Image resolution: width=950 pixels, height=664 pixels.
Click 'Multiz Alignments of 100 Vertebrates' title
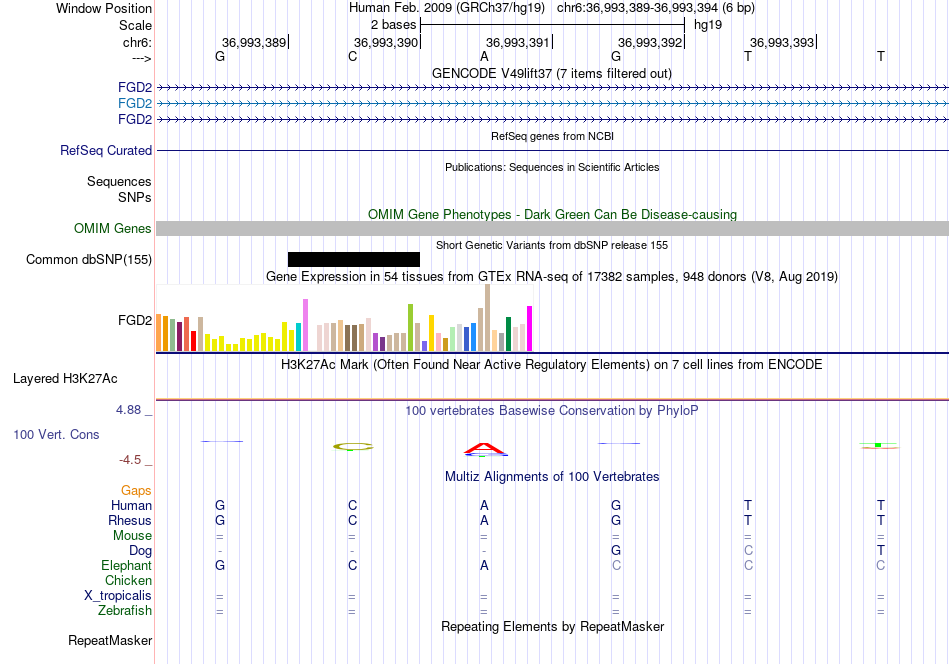pyautogui.click(x=552, y=477)
